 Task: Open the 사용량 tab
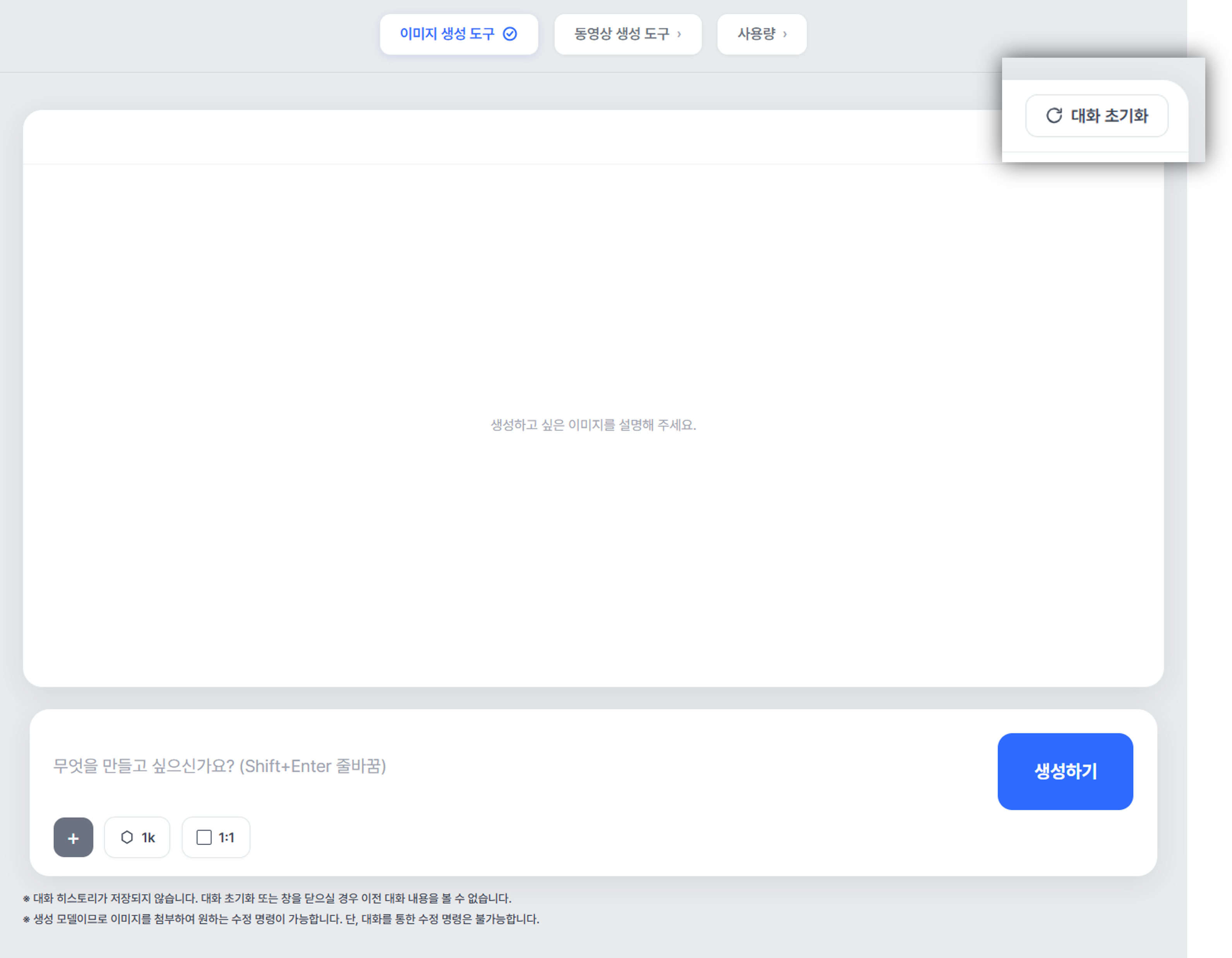point(762,34)
